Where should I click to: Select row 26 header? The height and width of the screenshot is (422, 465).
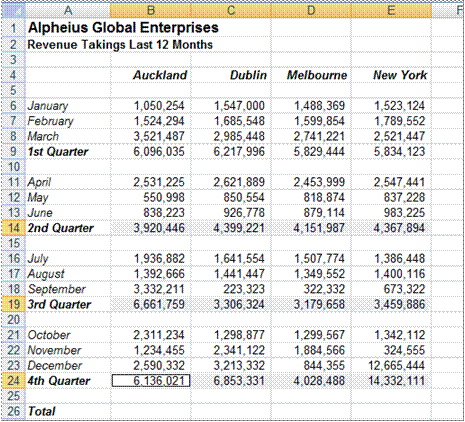(x=13, y=411)
